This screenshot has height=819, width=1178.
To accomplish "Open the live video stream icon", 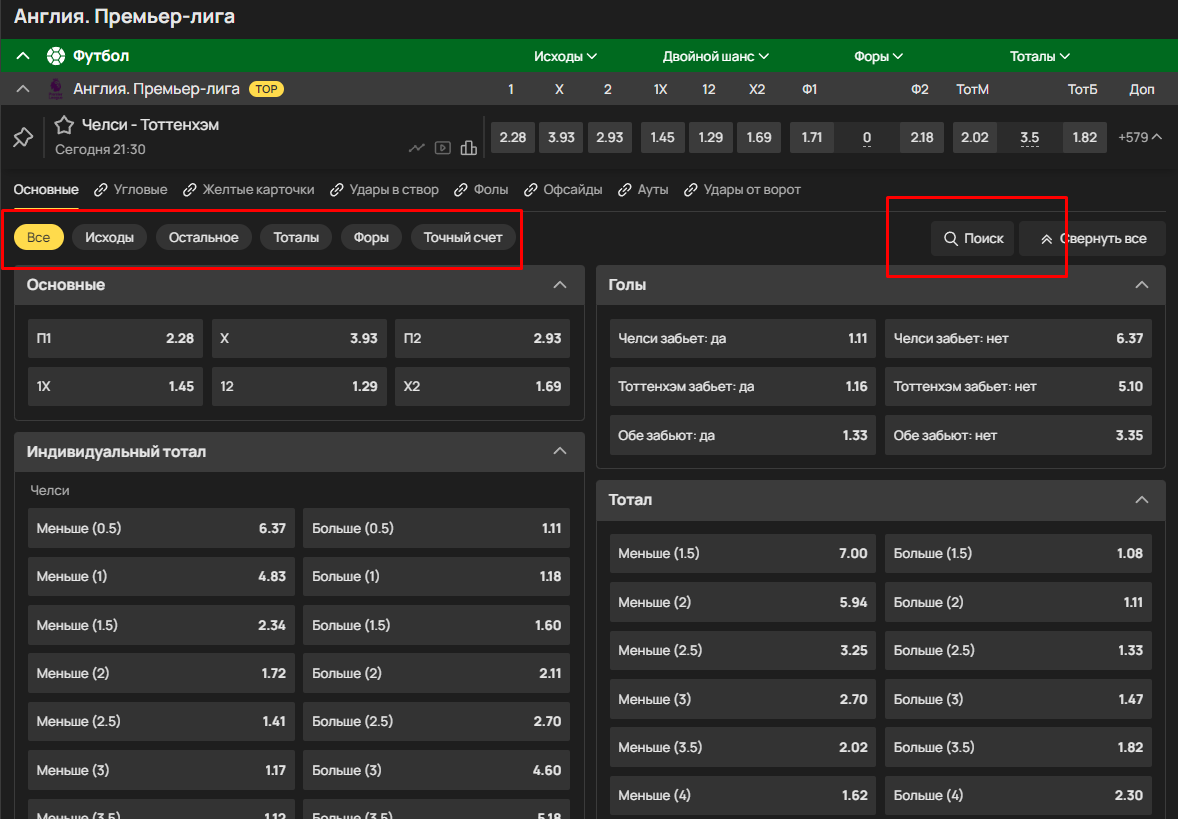I will click(442, 149).
